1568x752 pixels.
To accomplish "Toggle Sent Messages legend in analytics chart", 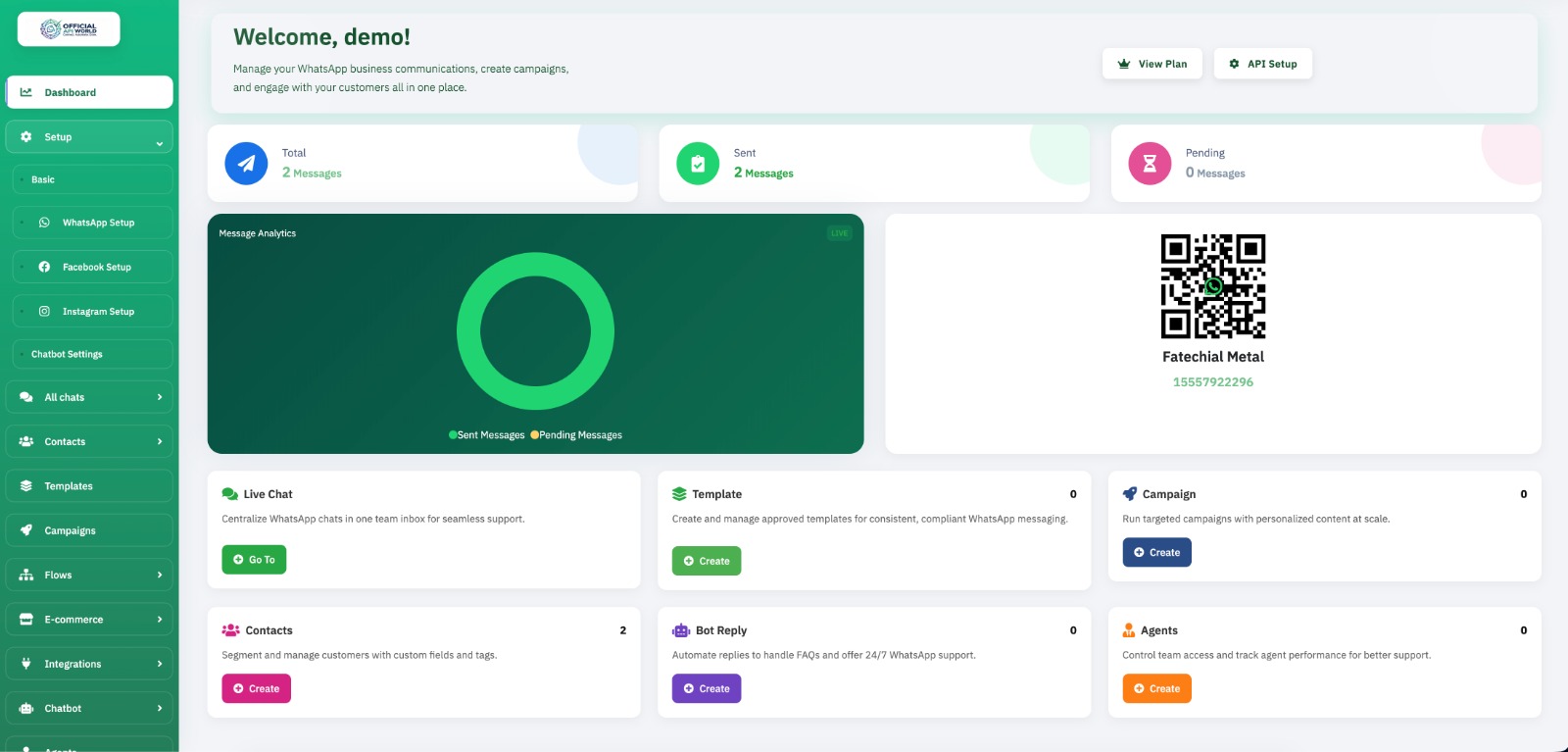I will pyautogui.click(x=487, y=435).
